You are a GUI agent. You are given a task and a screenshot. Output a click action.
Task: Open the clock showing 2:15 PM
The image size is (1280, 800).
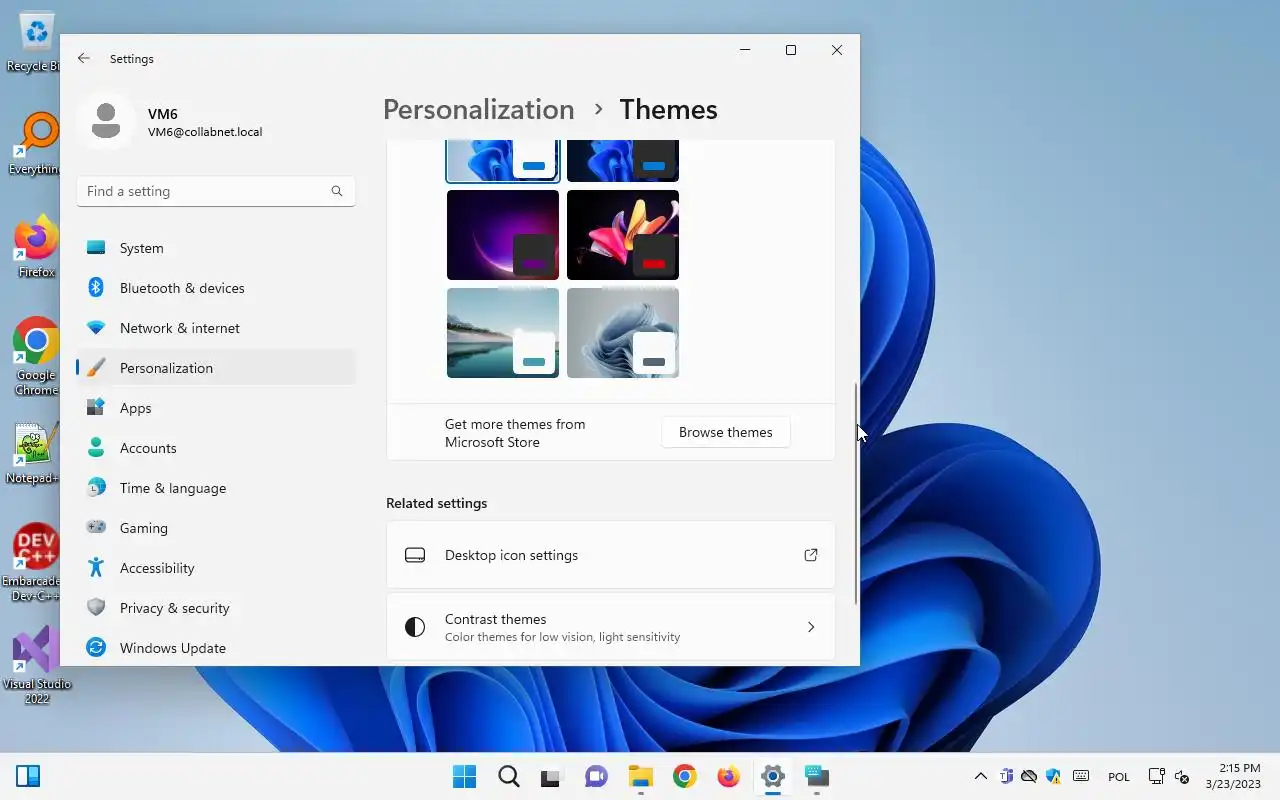[x=1232, y=777]
